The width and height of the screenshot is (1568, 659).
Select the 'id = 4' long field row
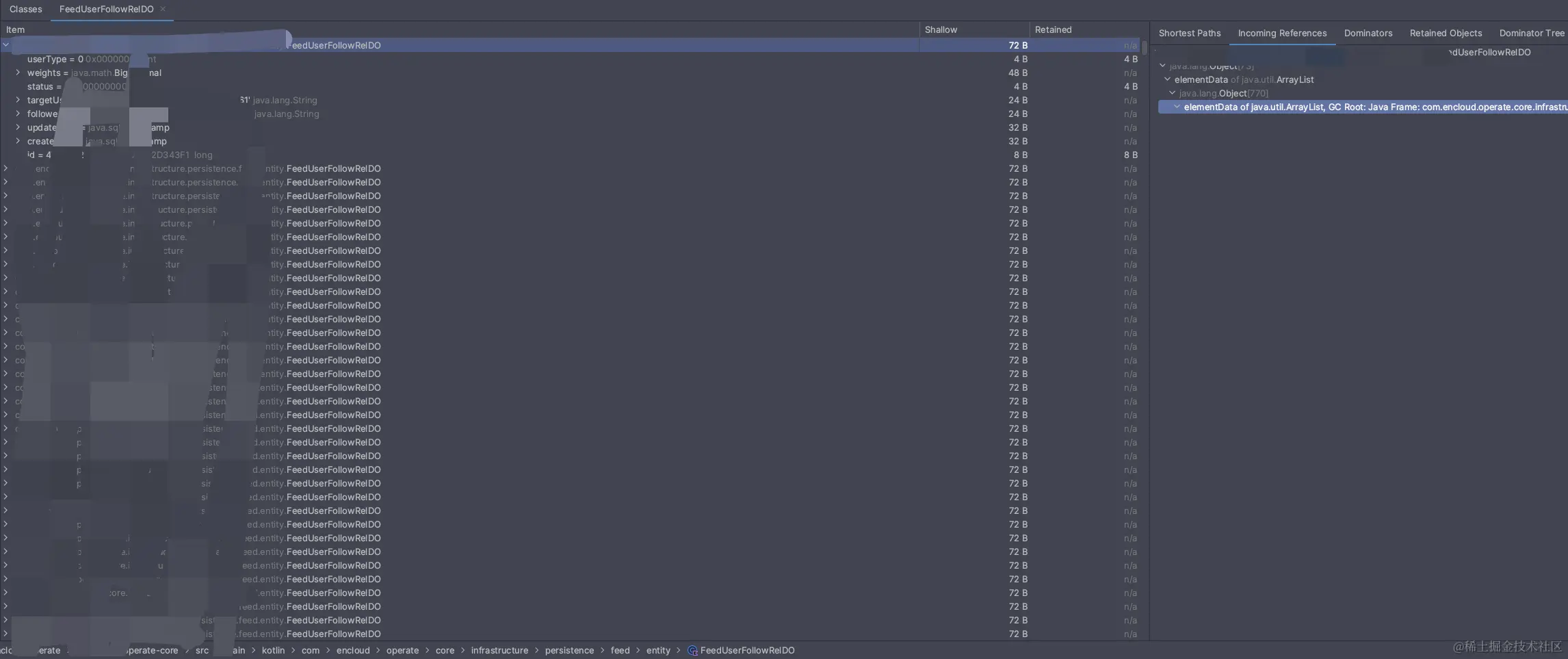pyautogui.click(x=571, y=155)
